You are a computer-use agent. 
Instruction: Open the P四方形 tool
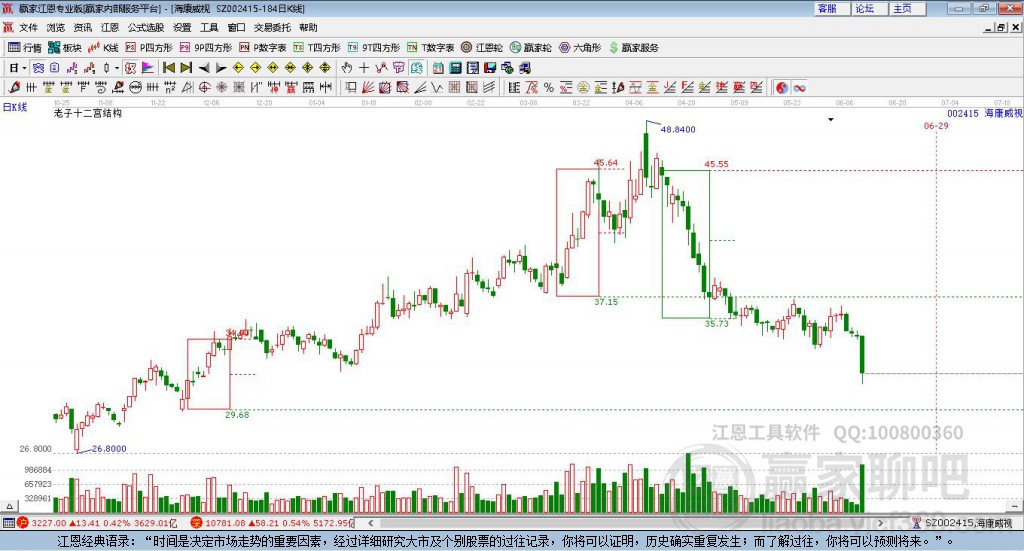(x=149, y=48)
